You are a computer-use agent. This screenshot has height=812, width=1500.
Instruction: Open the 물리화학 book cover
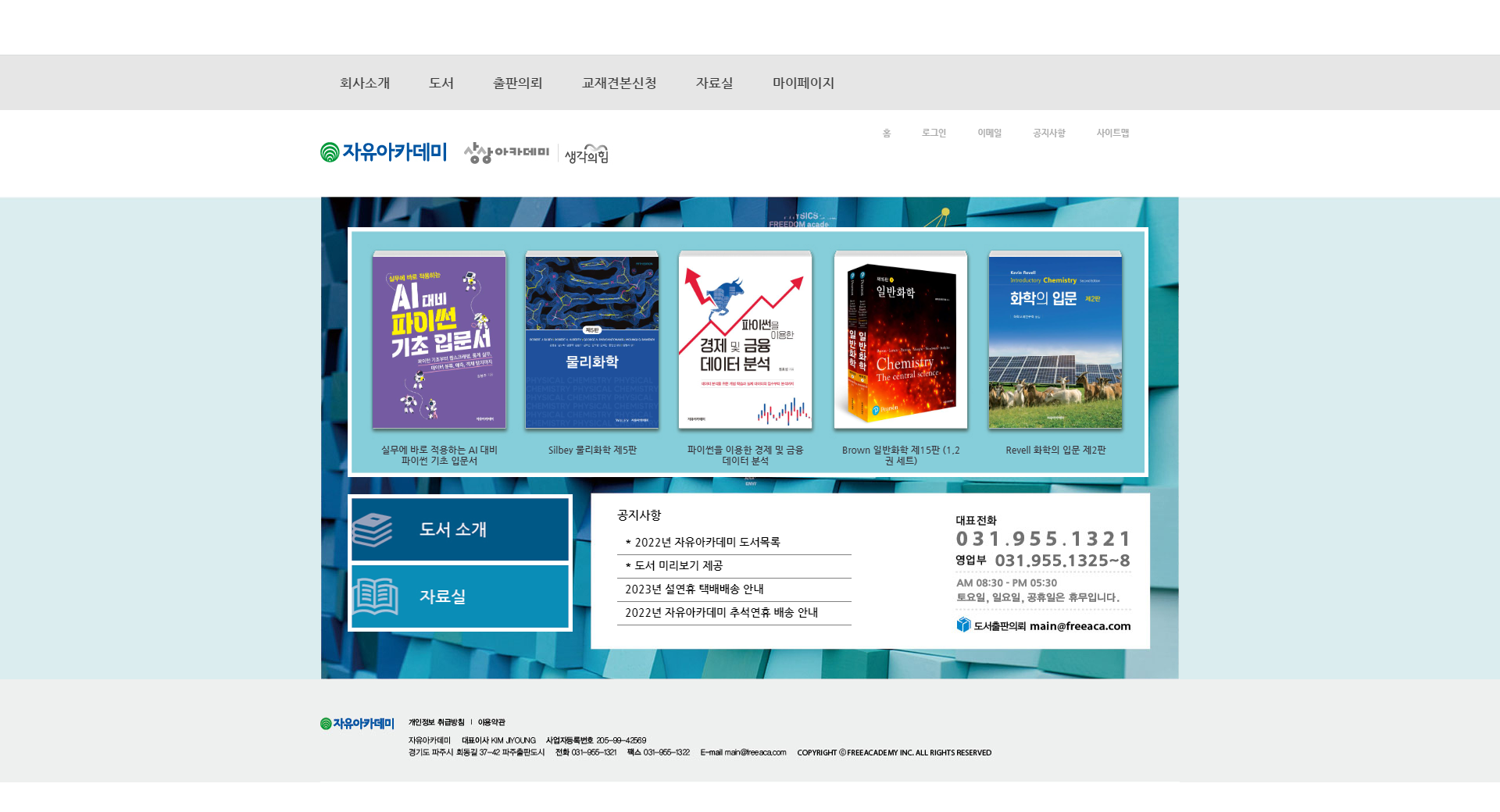tap(592, 340)
